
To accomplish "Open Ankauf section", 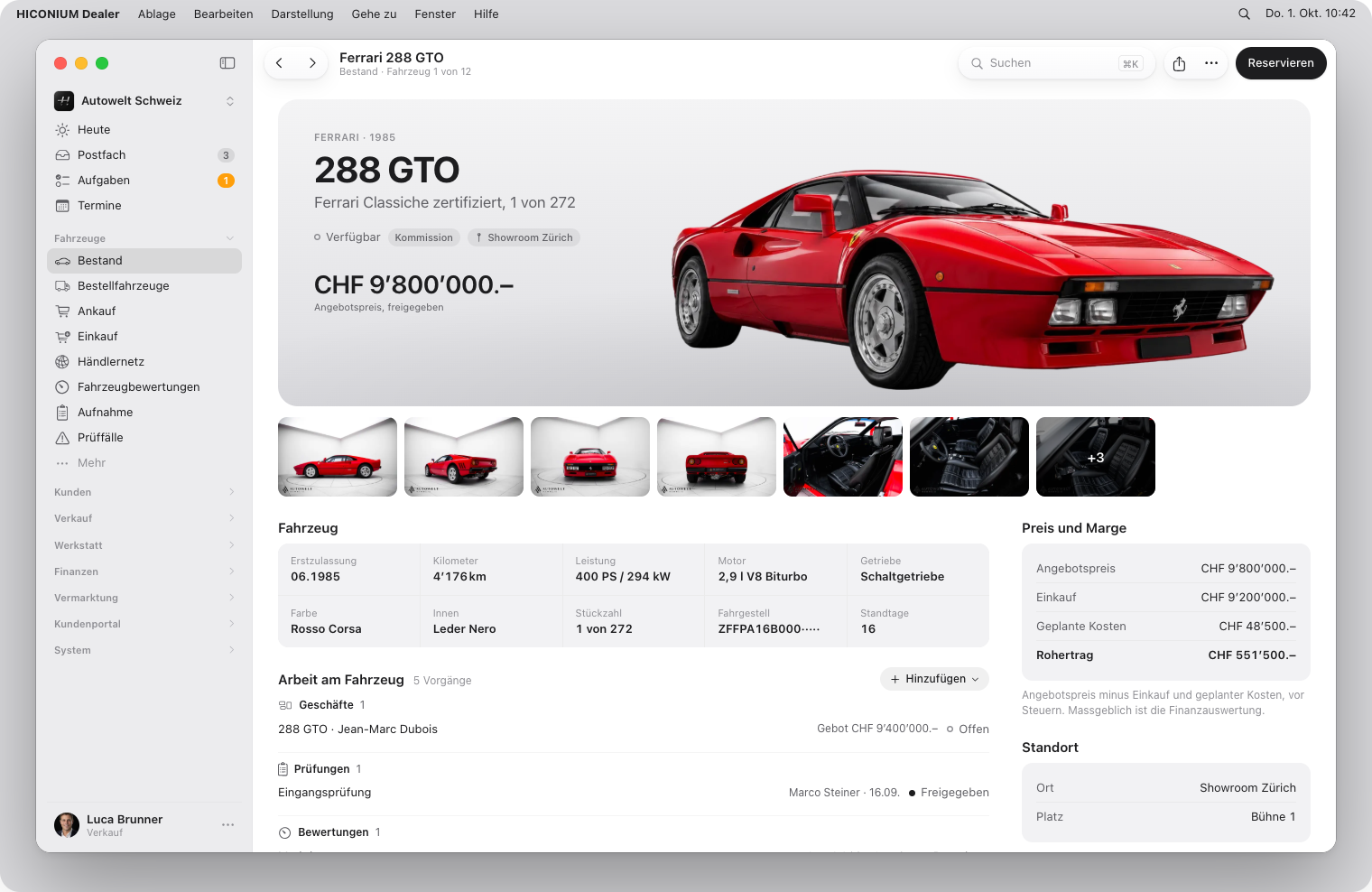I will point(144,311).
